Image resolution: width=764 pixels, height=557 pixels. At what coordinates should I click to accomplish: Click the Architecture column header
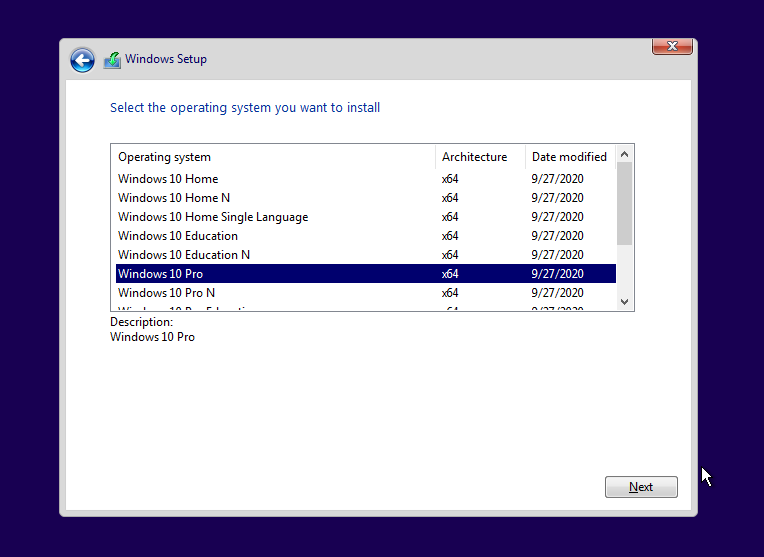(480, 157)
